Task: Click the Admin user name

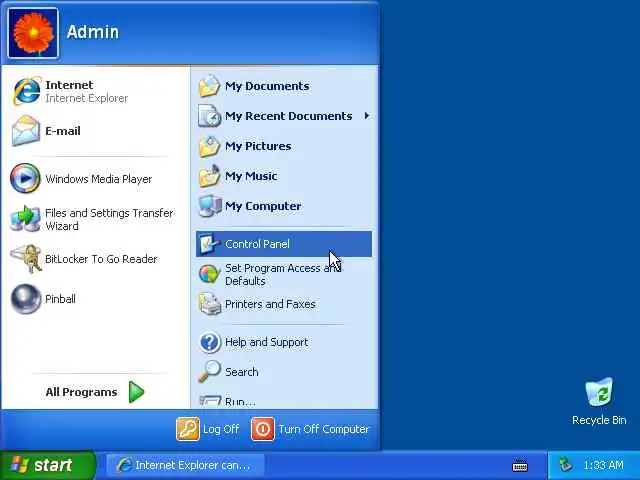Action: (x=93, y=32)
